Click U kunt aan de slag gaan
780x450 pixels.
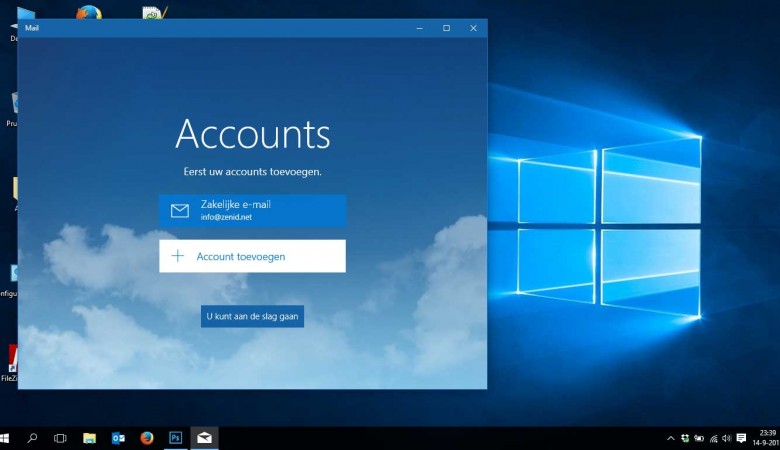(x=252, y=316)
